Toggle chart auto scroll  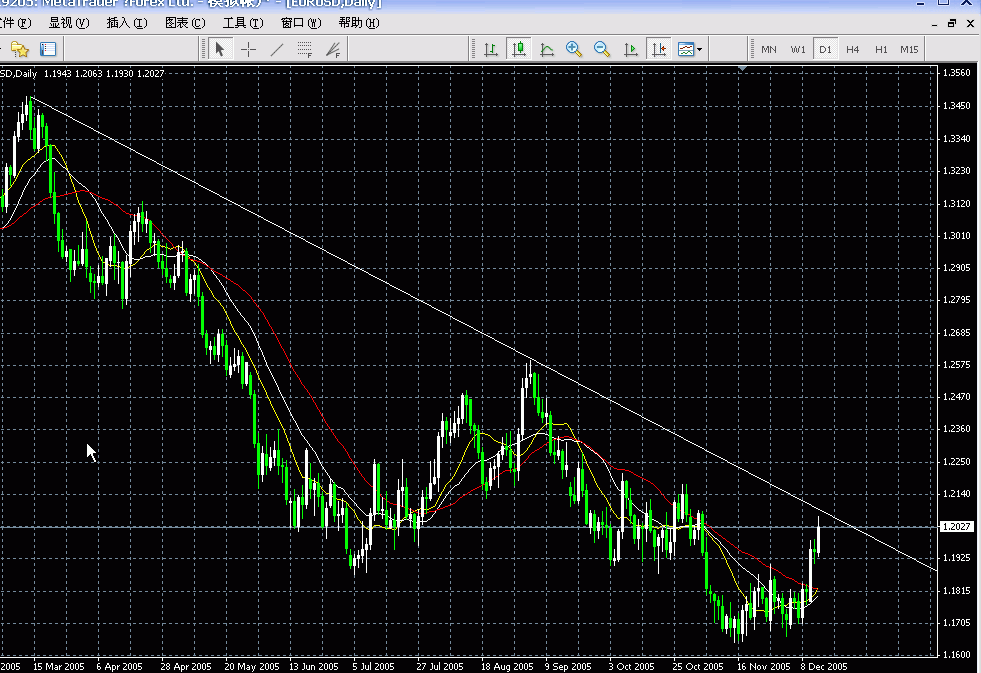coord(631,49)
